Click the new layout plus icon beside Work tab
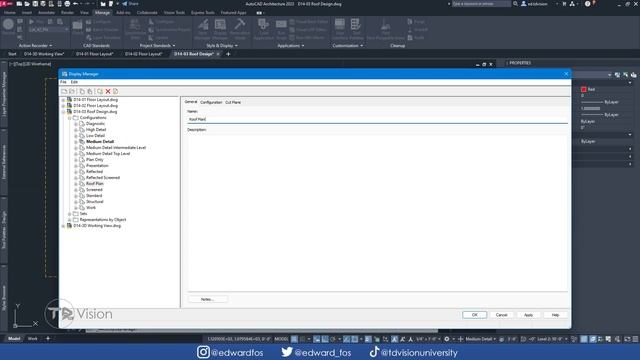This screenshot has height=360, width=640. click(x=48, y=338)
